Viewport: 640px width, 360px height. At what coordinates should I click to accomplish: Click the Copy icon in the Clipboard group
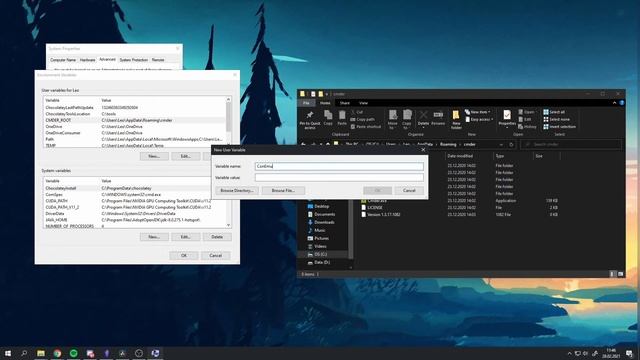(x=328, y=118)
